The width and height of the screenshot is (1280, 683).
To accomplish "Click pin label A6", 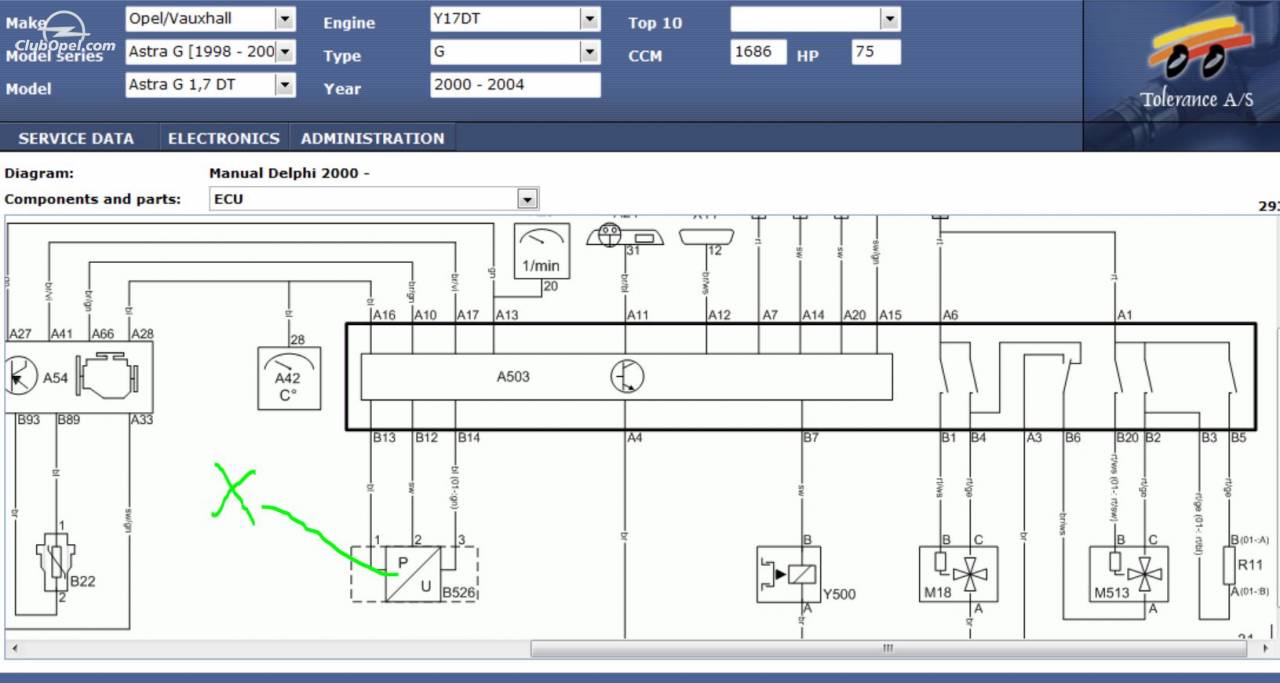I will tap(950, 315).
